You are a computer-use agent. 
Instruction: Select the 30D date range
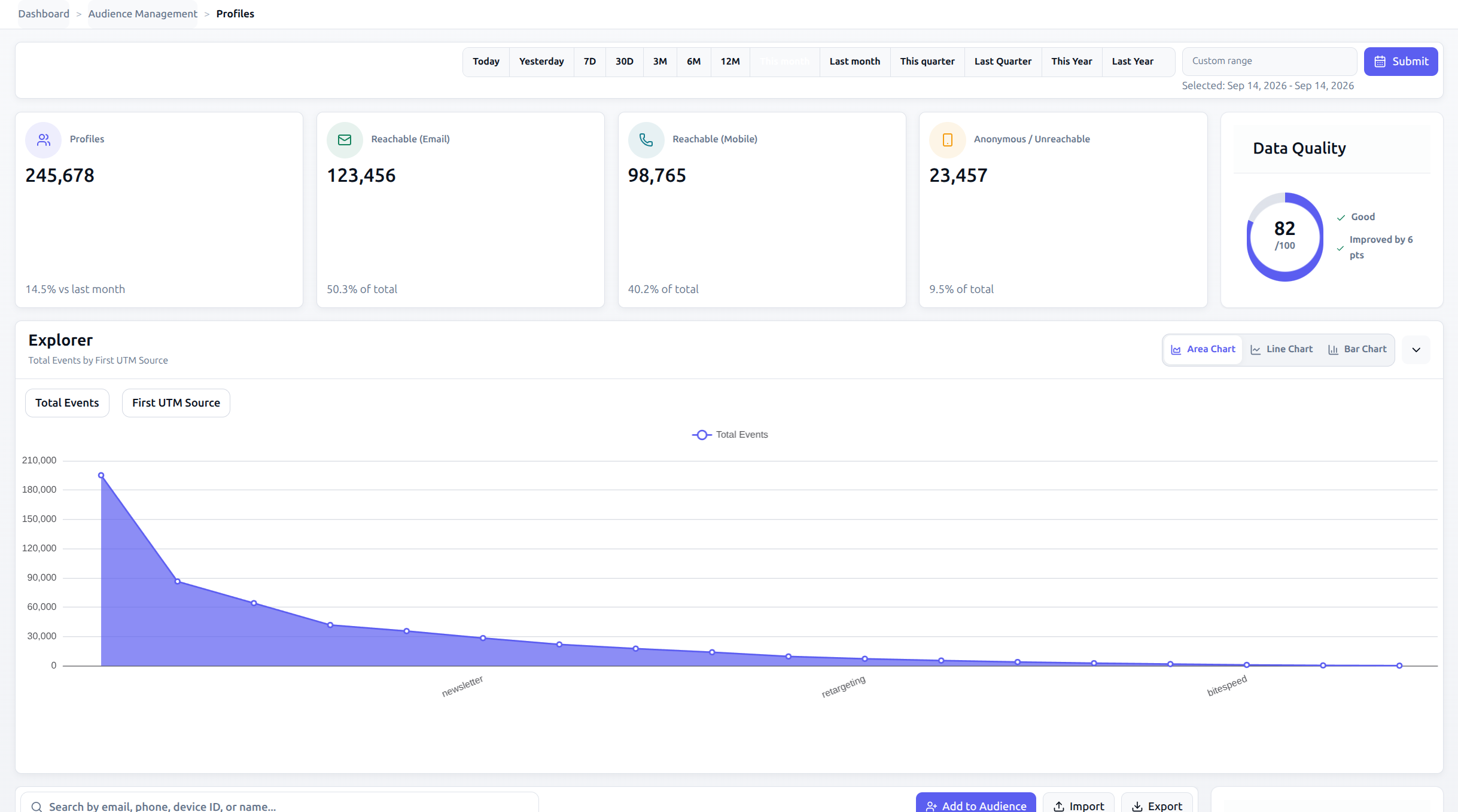point(625,62)
